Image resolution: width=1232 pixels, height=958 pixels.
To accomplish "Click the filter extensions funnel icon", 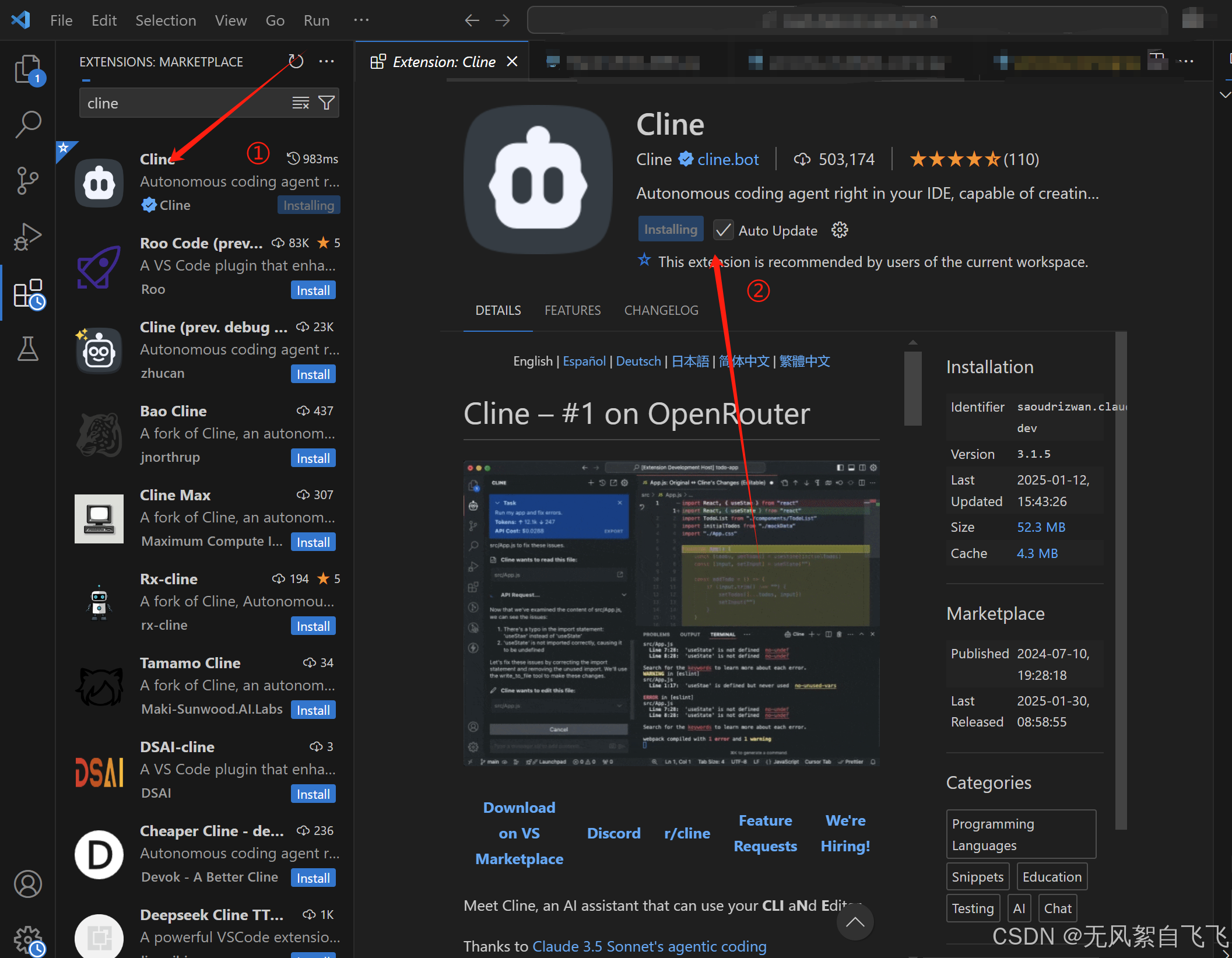I will click(x=327, y=103).
